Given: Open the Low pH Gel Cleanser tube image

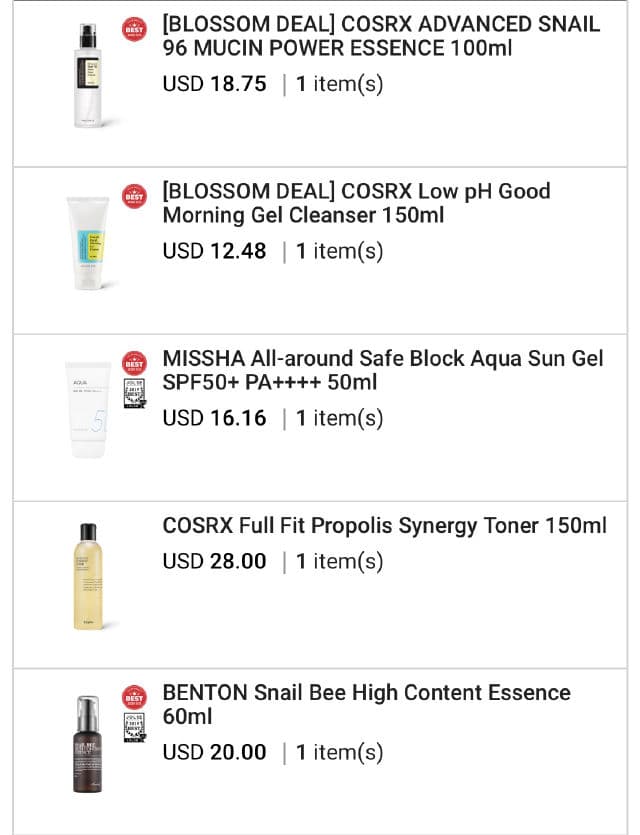Looking at the screenshot, I should click(x=88, y=243).
